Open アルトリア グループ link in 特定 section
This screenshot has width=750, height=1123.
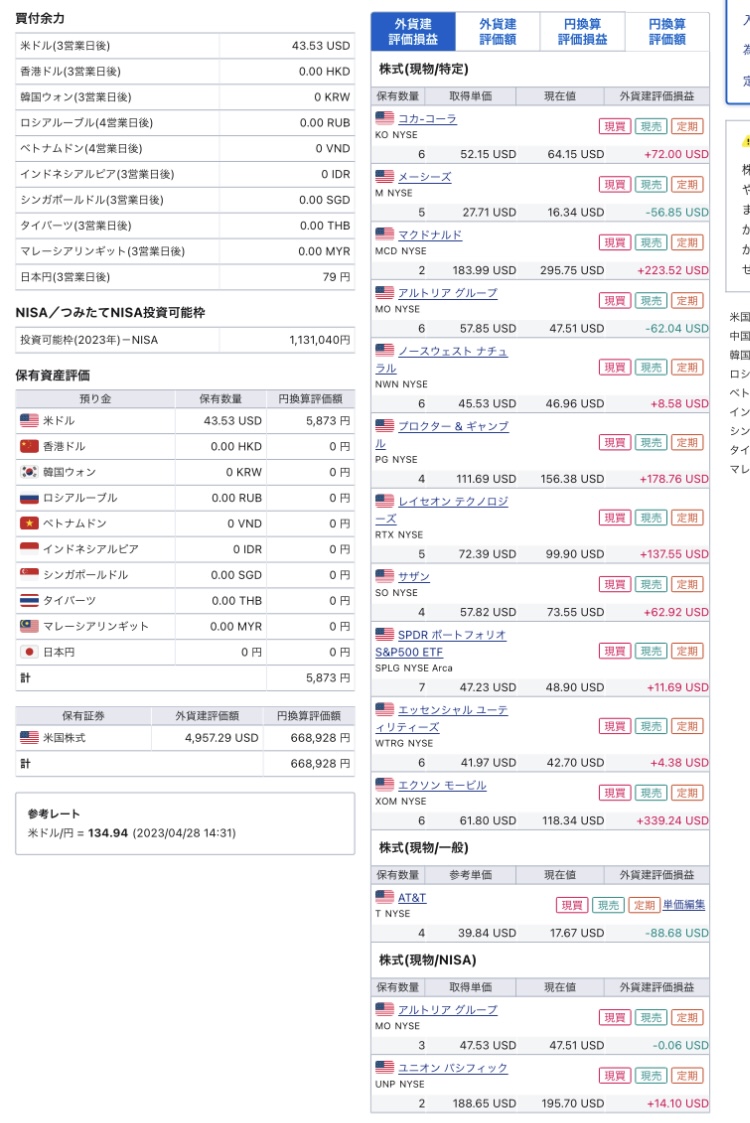point(447,292)
